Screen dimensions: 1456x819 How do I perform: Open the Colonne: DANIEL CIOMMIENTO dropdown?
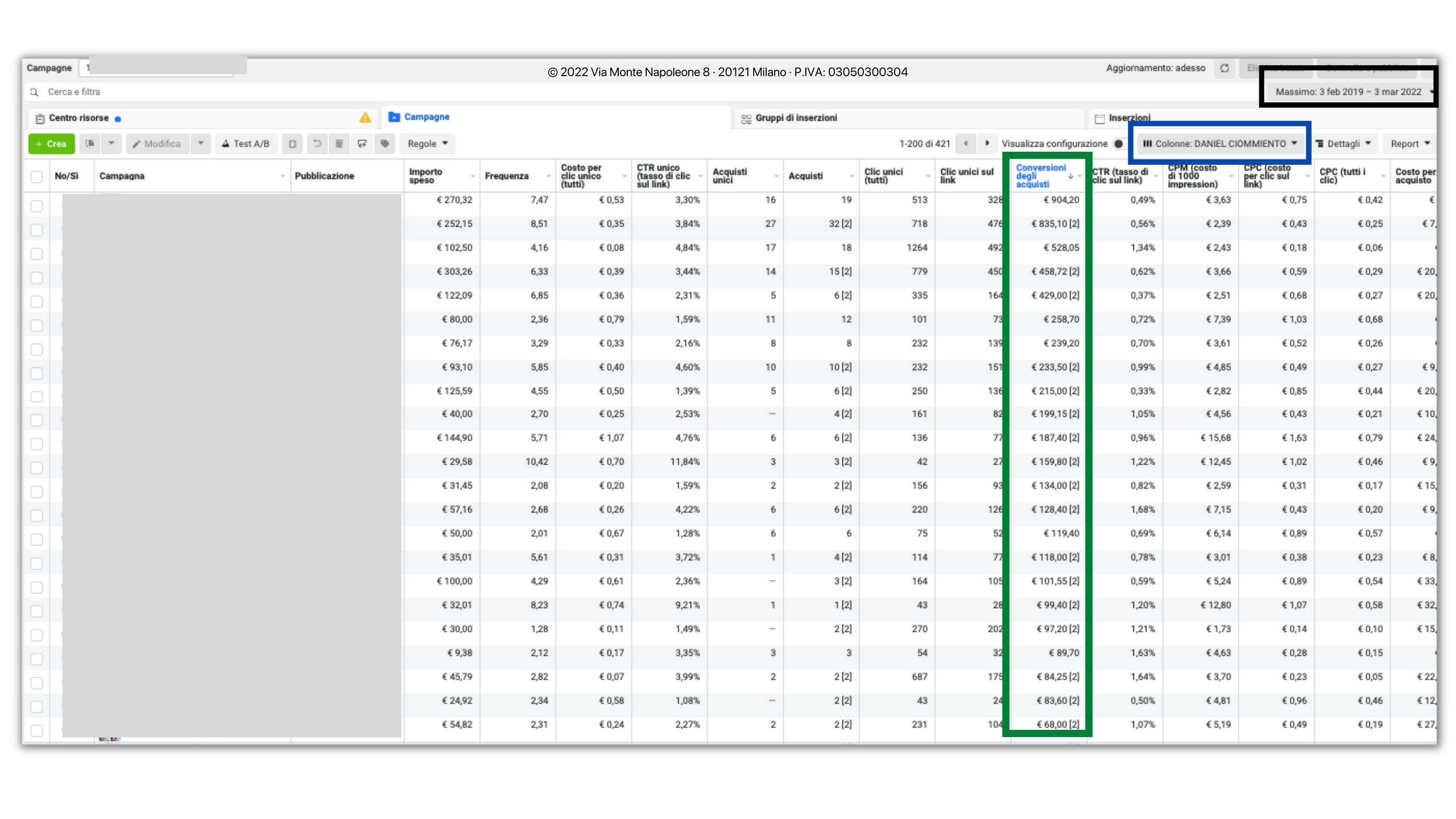point(1220,144)
